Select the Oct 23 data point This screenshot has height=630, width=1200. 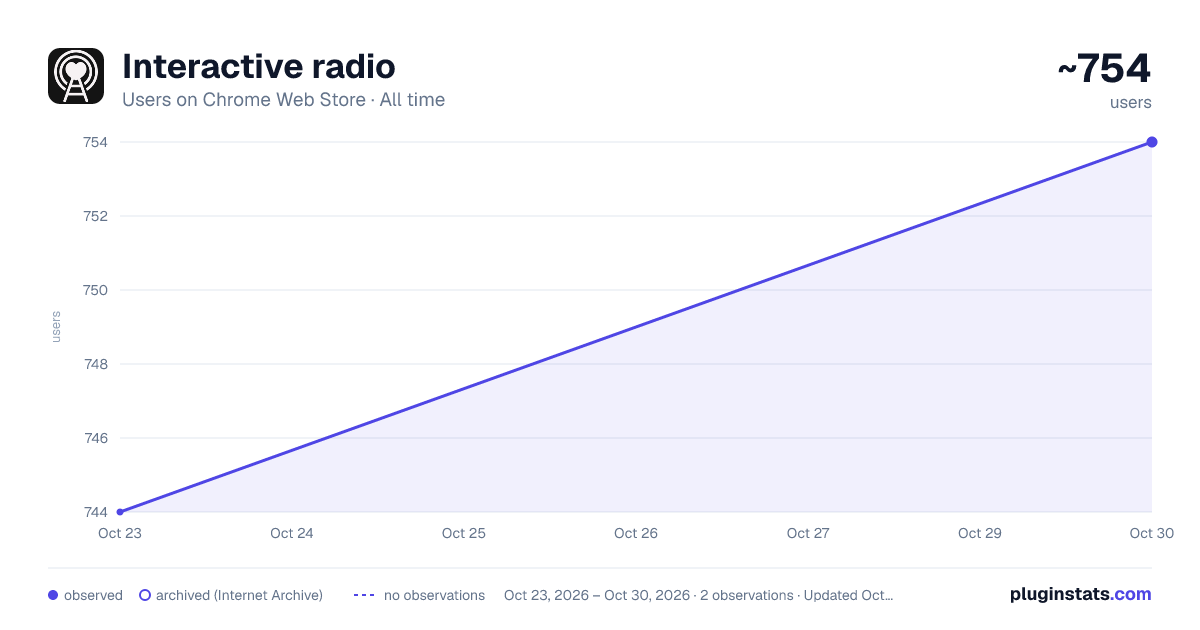(x=120, y=512)
